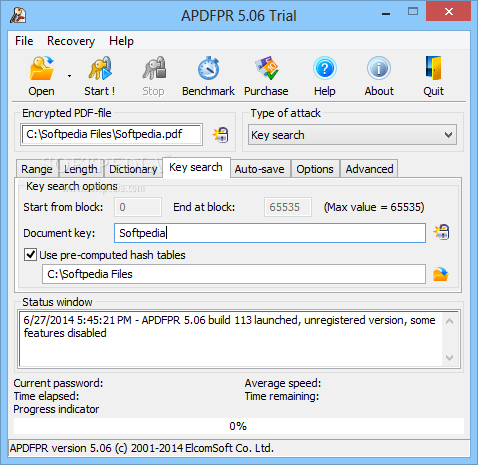Expand the Open button dropdown arrow

[69, 76]
